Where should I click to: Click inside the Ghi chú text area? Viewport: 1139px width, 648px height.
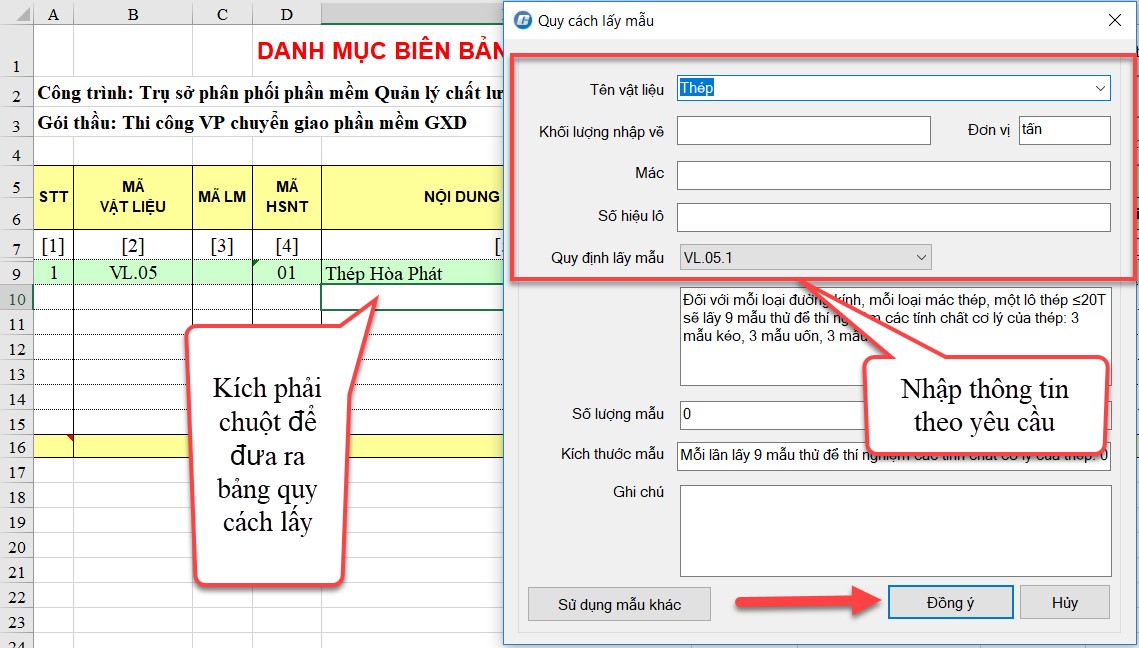point(893,530)
